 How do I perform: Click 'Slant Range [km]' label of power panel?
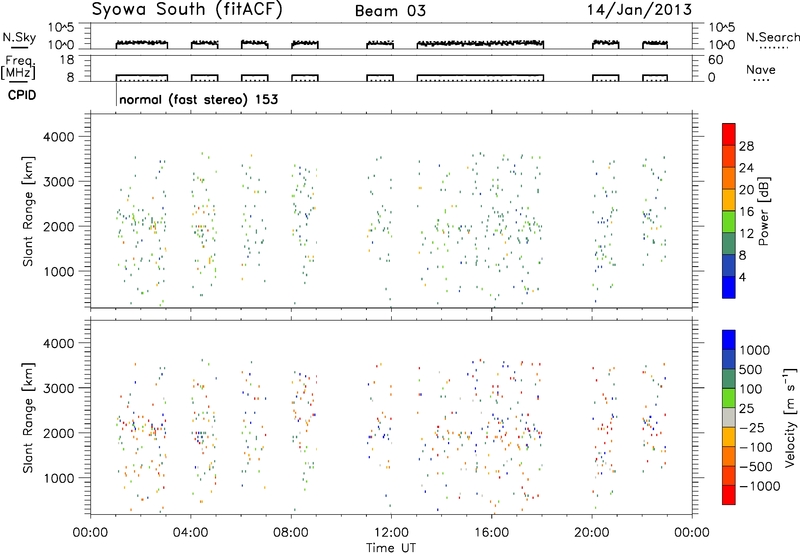click(28, 211)
